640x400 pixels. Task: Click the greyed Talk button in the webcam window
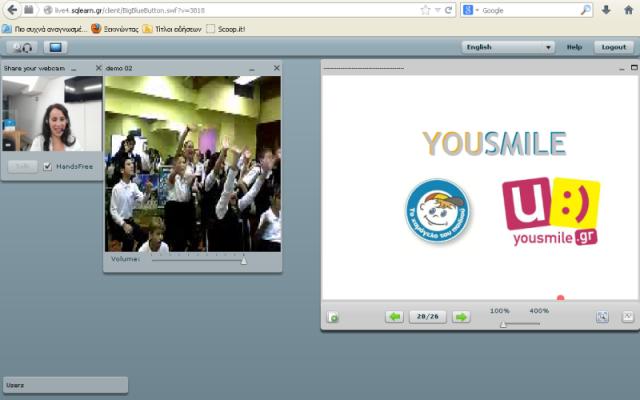tap(23, 166)
